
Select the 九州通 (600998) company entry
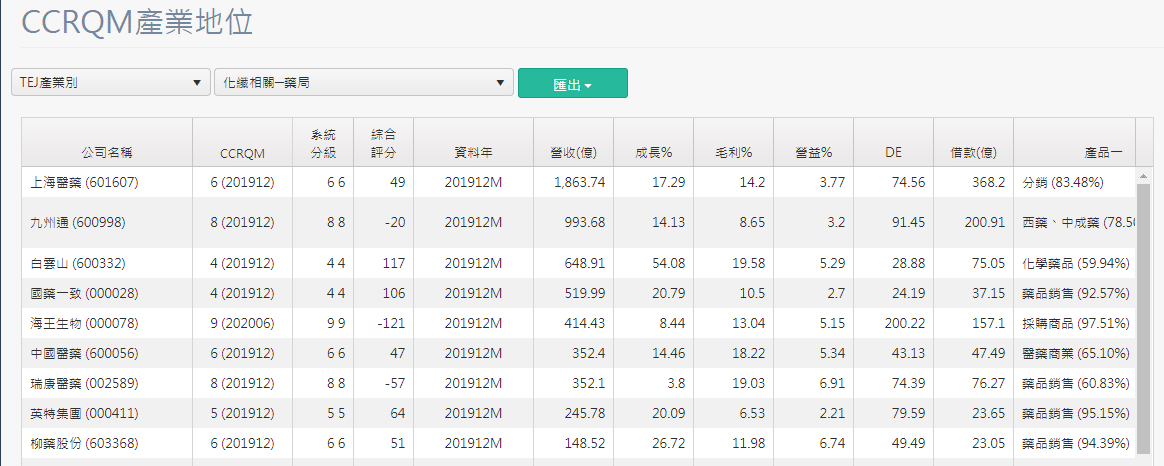(x=78, y=223)
